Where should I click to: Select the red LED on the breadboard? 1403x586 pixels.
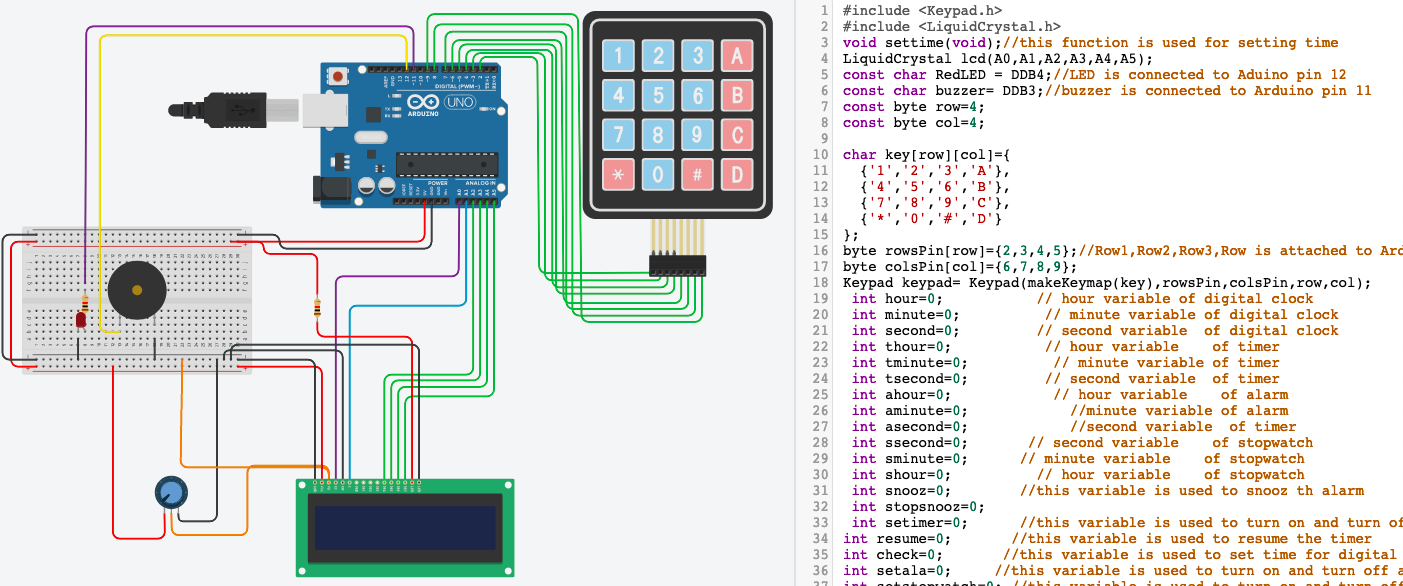[x=80, y=320]
